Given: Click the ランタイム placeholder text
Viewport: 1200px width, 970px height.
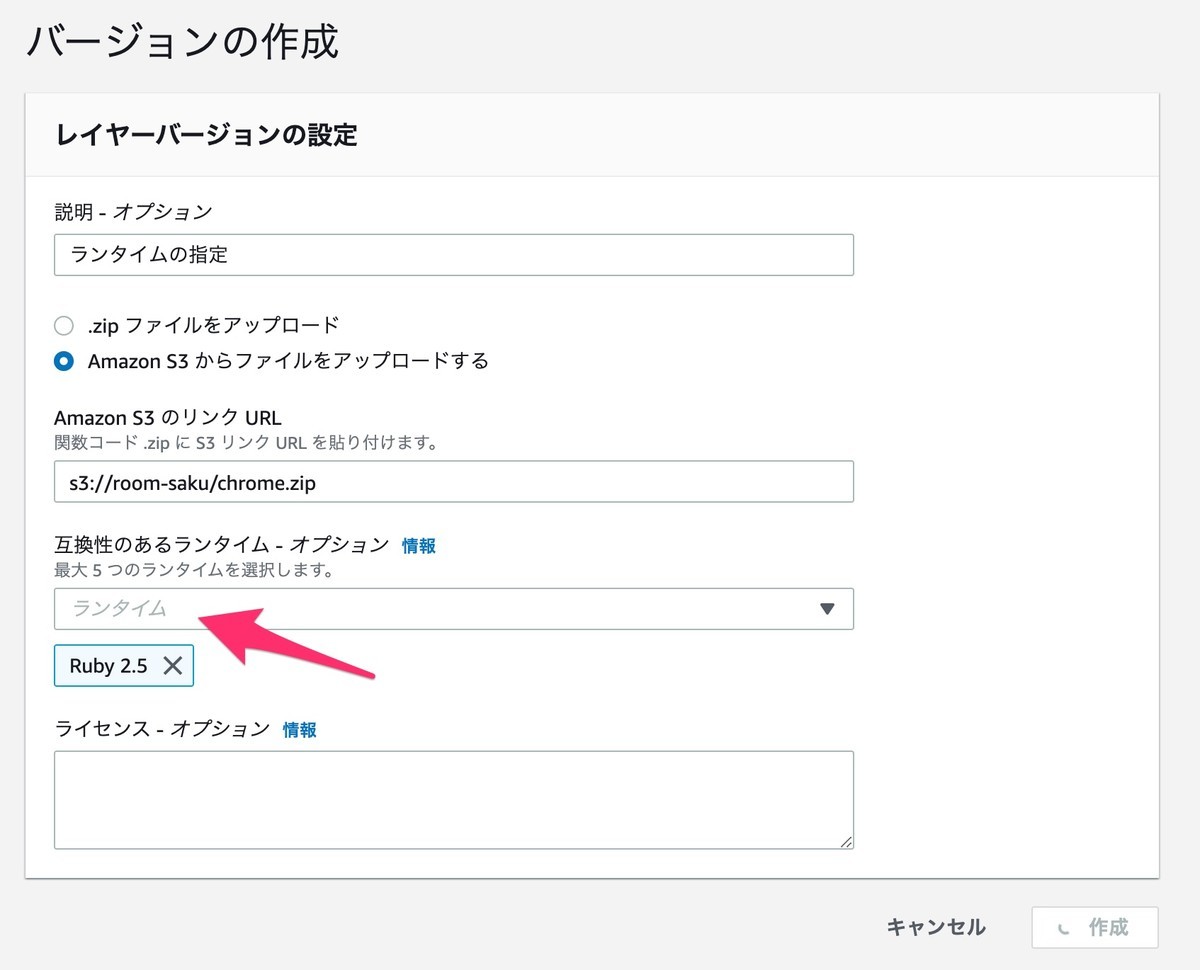Looking at the screenshot, I should (x=119, y=608).
